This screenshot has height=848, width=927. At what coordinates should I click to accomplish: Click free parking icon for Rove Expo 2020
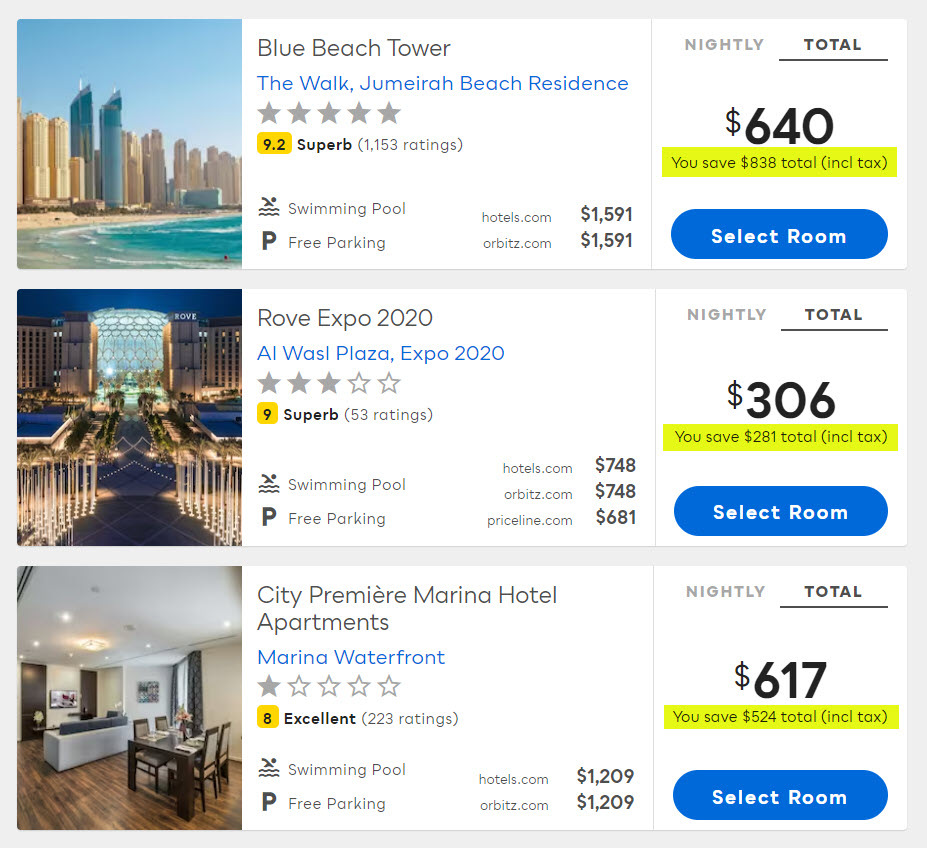tap(268, 518)
